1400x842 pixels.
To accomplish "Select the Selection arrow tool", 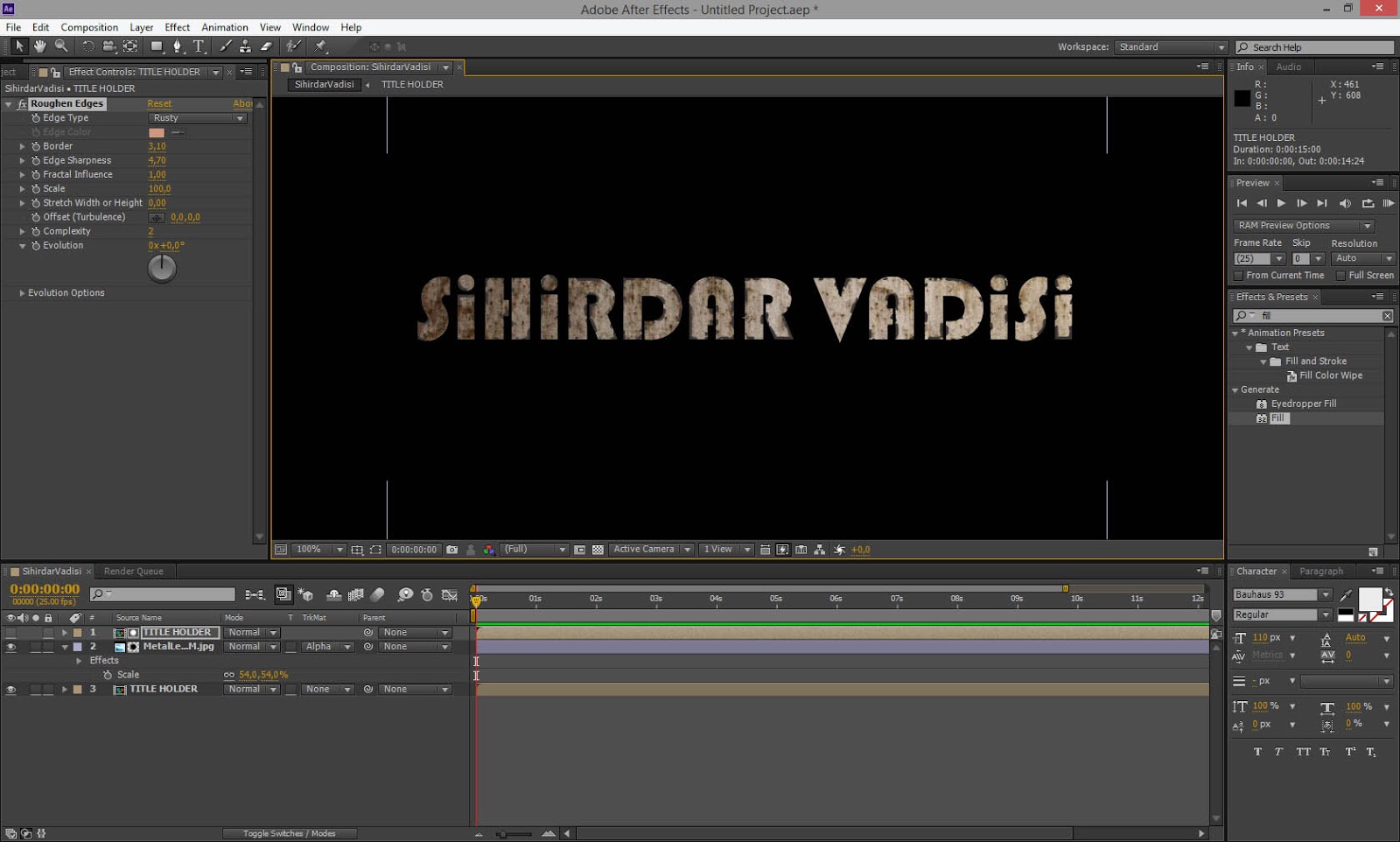I will point(19,46).
